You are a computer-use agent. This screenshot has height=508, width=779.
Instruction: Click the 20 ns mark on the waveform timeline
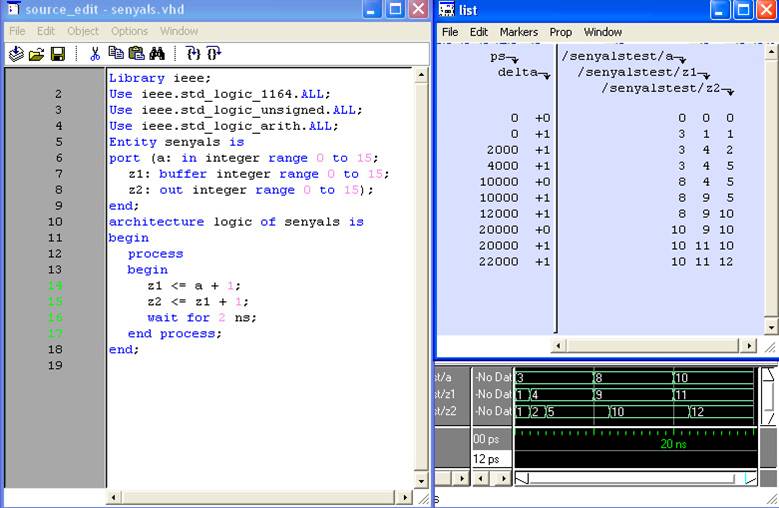[671, 443]
